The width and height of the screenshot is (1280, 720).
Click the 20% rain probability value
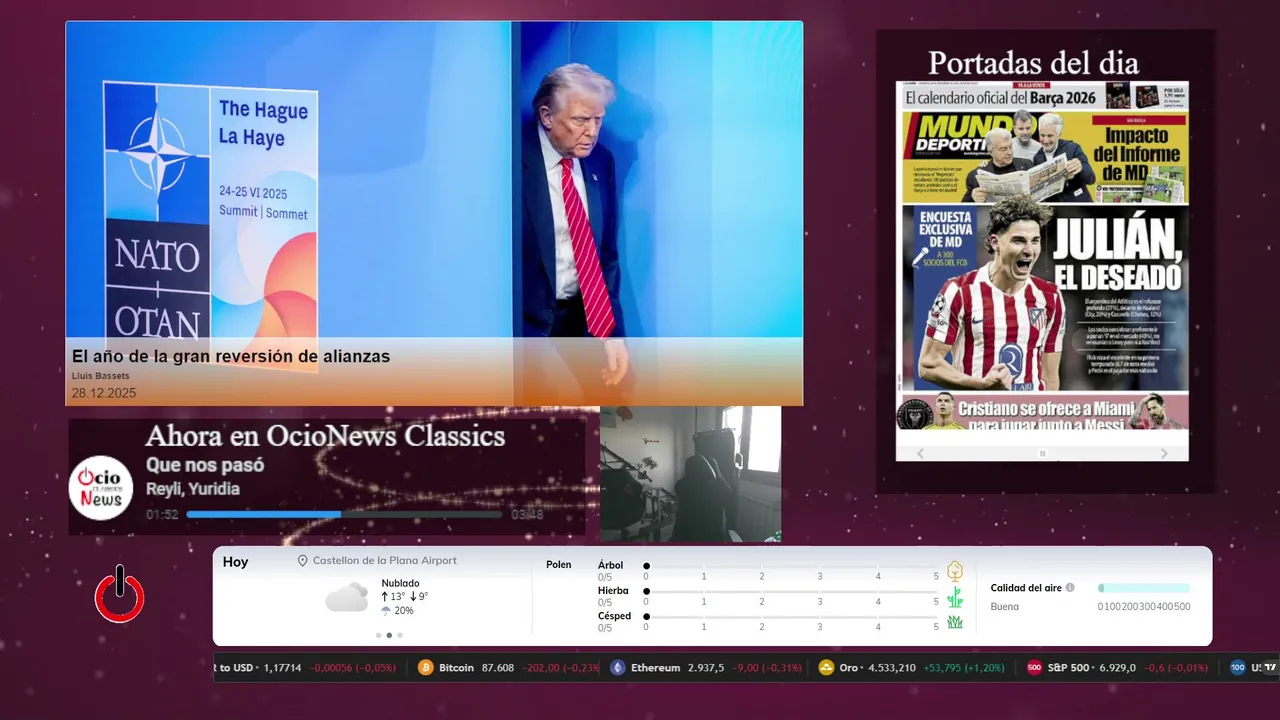pos(404,610)
